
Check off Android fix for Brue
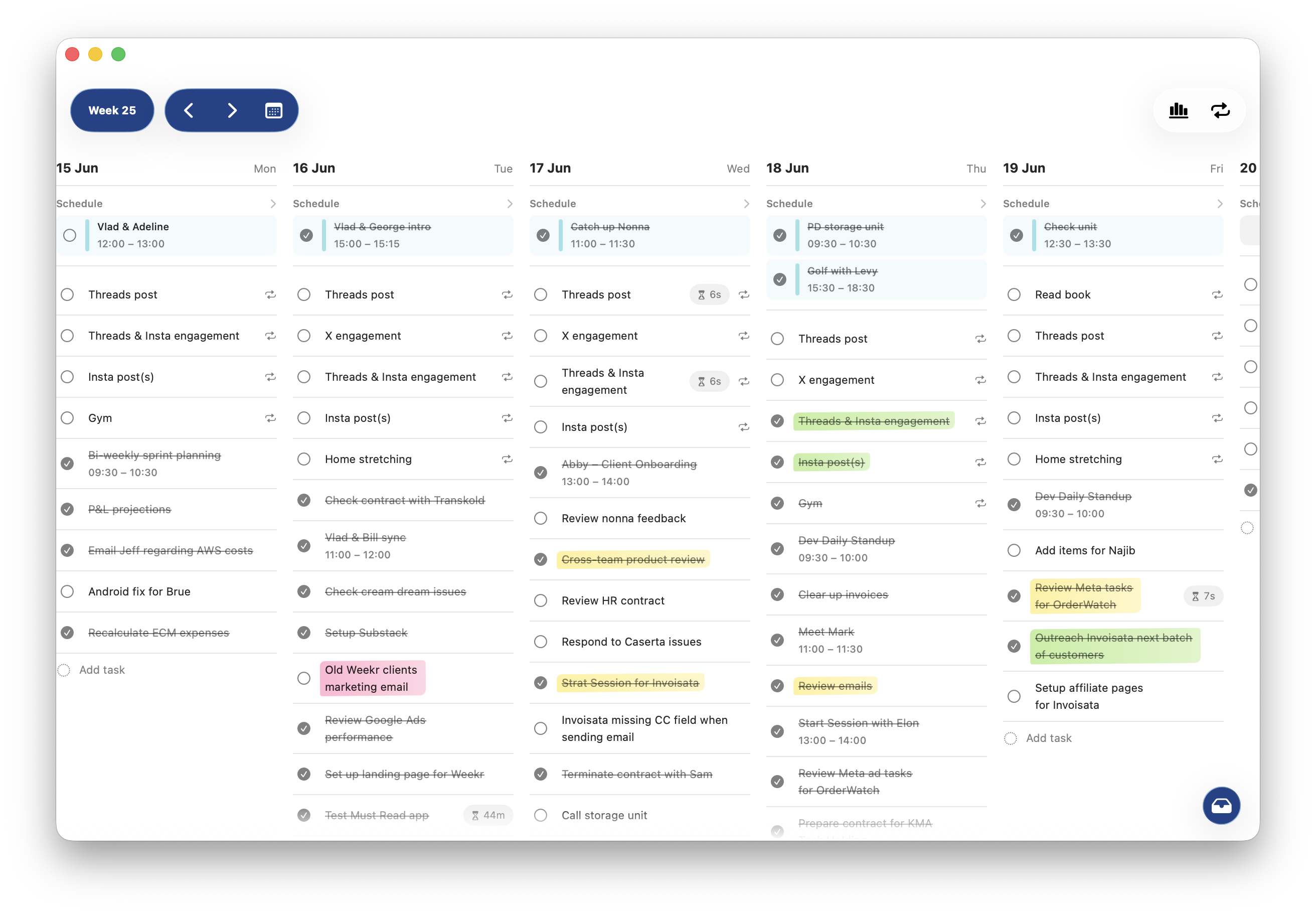pos(68,591)
